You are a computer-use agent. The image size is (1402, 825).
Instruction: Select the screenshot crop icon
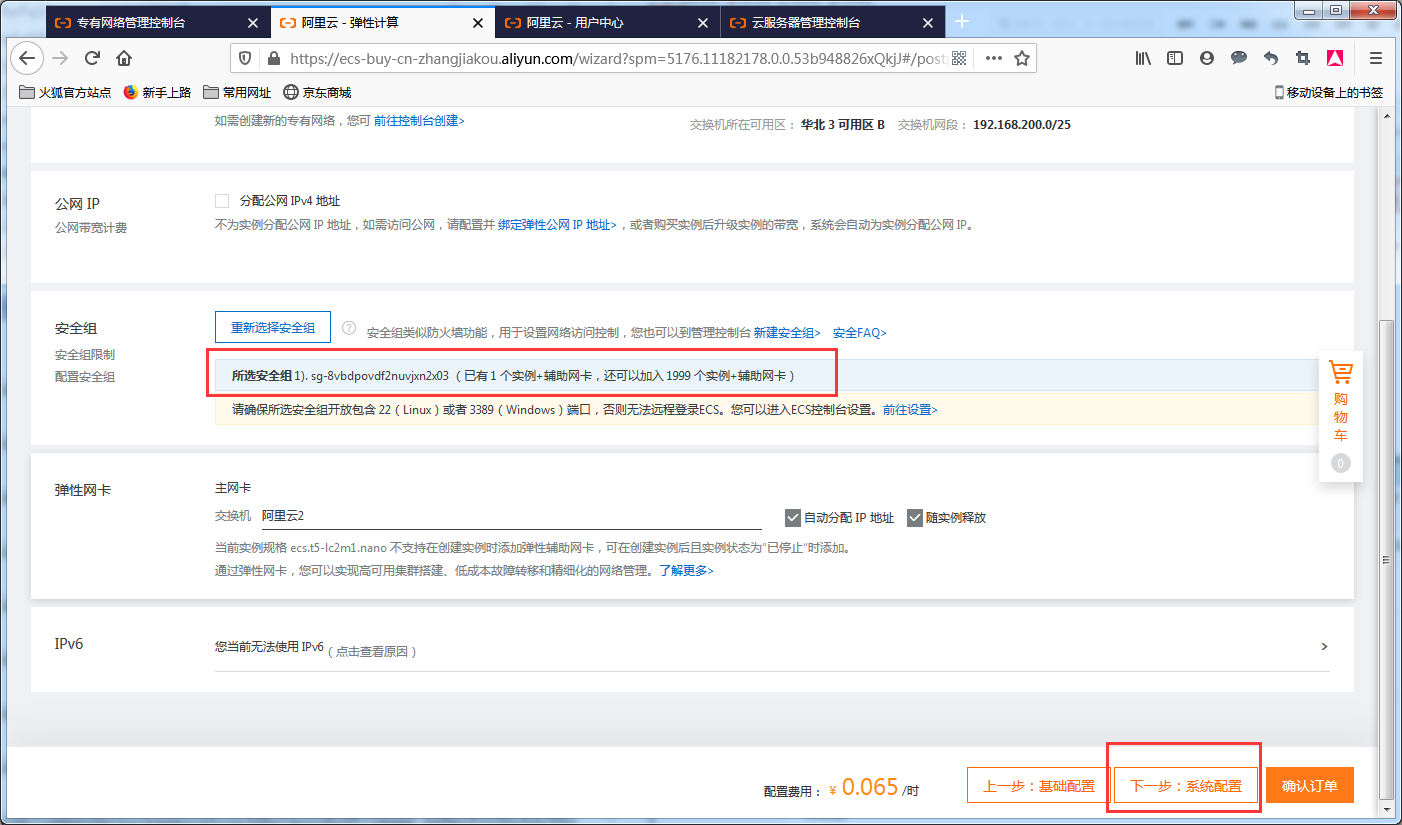coord(1303,58)
